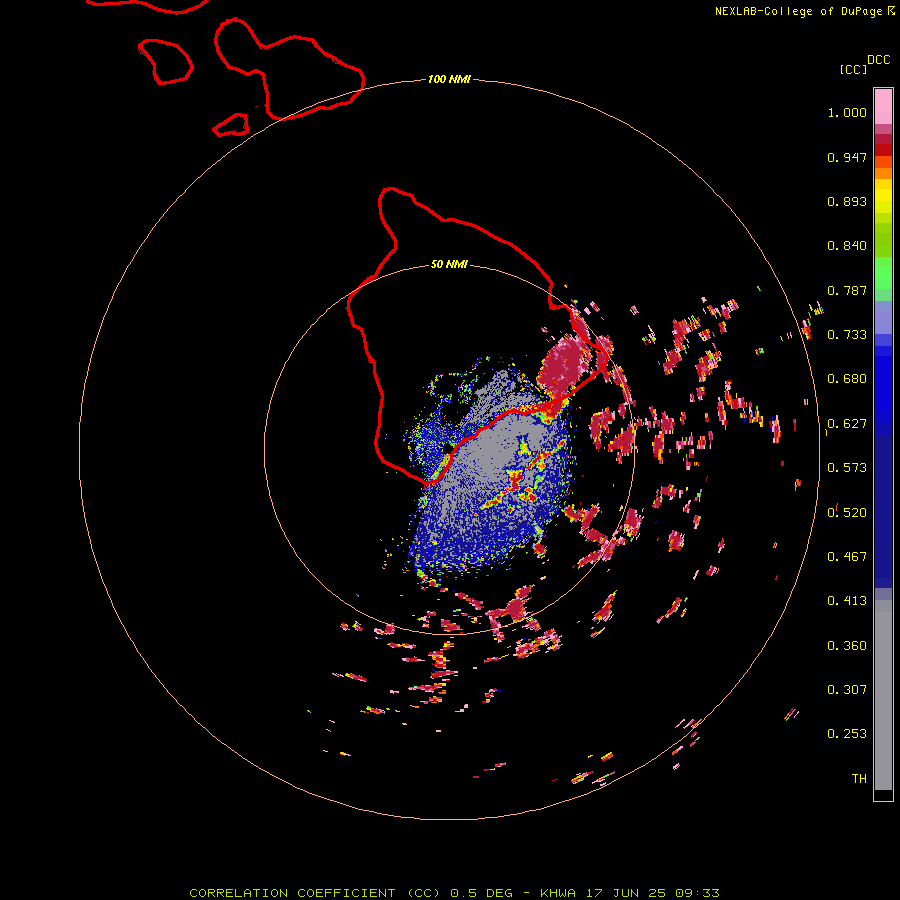
Task: Click the 100 NMI range ring label
Action: (x=449, y=79)
